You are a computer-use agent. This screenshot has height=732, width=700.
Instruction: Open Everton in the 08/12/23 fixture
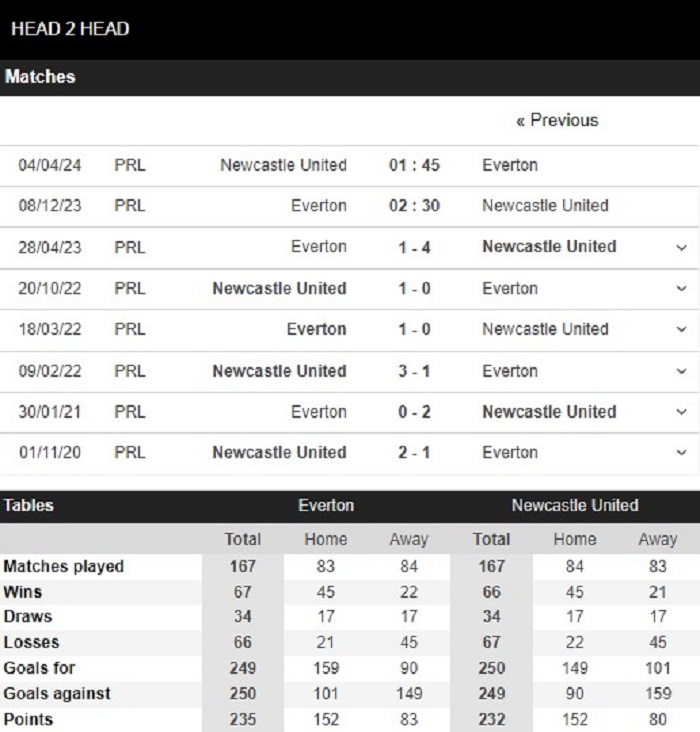[319, 205]
